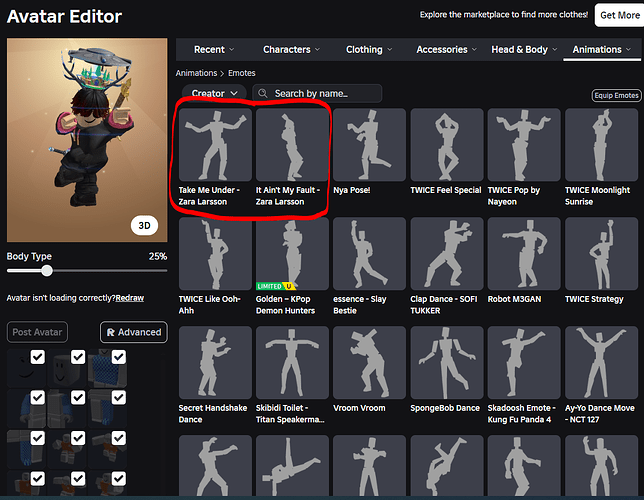Toggle checkbox on third-row first blue limb item
The width and height of the screenshot is (644, 500).
[x=37, y=438]
